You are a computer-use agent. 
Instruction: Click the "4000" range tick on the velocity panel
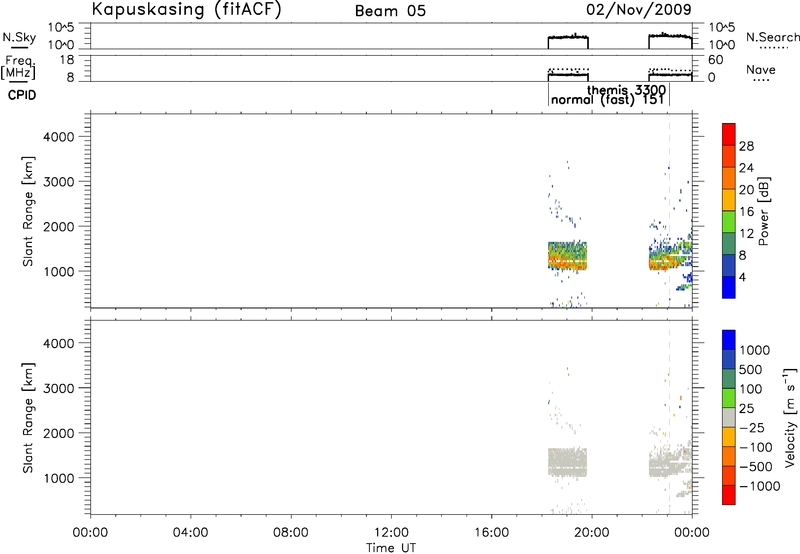tap(59, 343)
